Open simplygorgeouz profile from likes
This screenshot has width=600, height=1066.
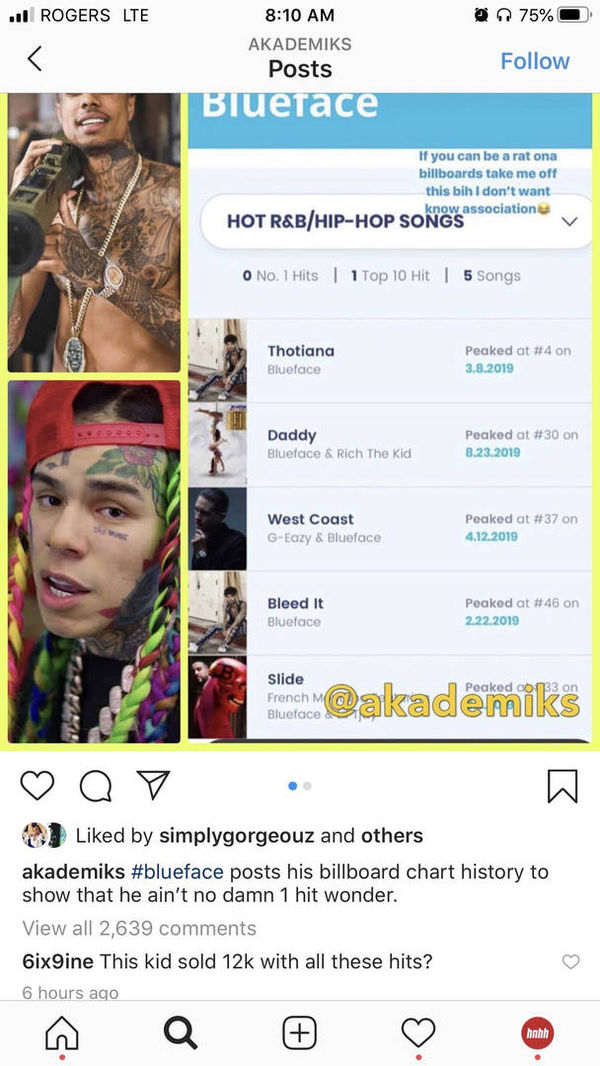(236, 836)
